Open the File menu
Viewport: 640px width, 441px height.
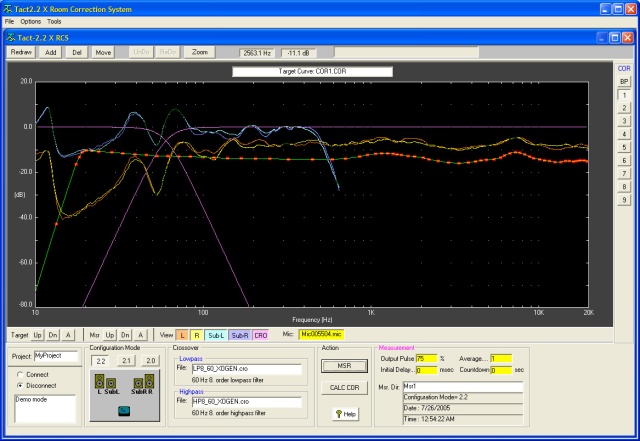[9, 21]
